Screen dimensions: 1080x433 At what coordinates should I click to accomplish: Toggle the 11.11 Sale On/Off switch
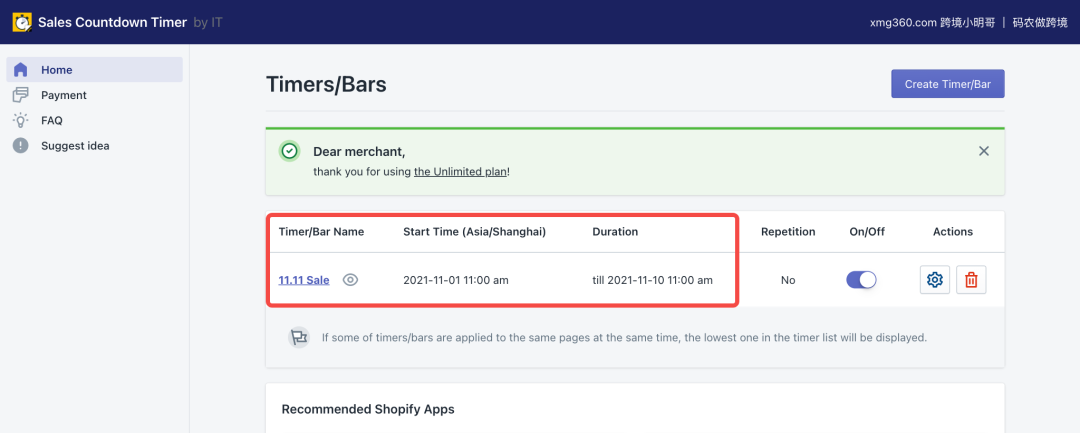(x=861, y=279)
